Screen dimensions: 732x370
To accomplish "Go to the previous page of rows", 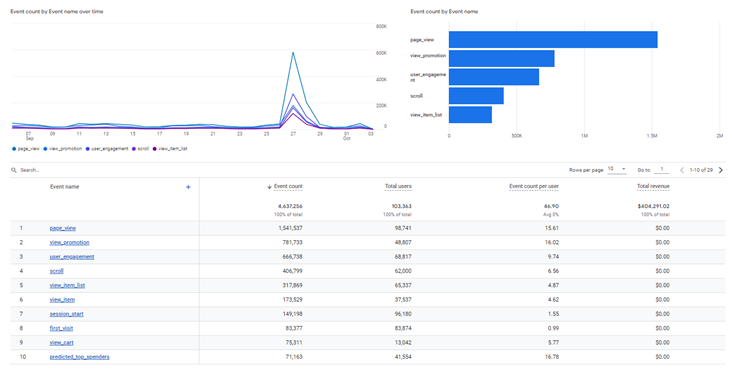I will (682, 170).
